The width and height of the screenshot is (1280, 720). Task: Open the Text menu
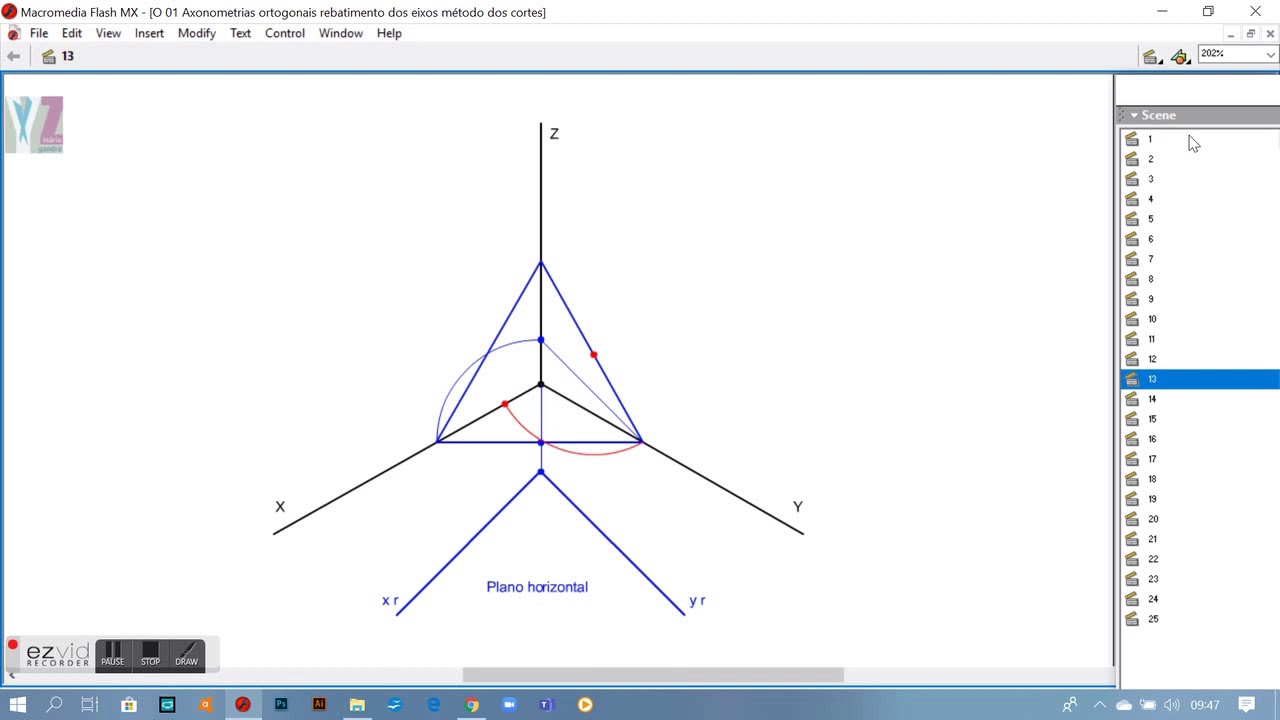240,33
